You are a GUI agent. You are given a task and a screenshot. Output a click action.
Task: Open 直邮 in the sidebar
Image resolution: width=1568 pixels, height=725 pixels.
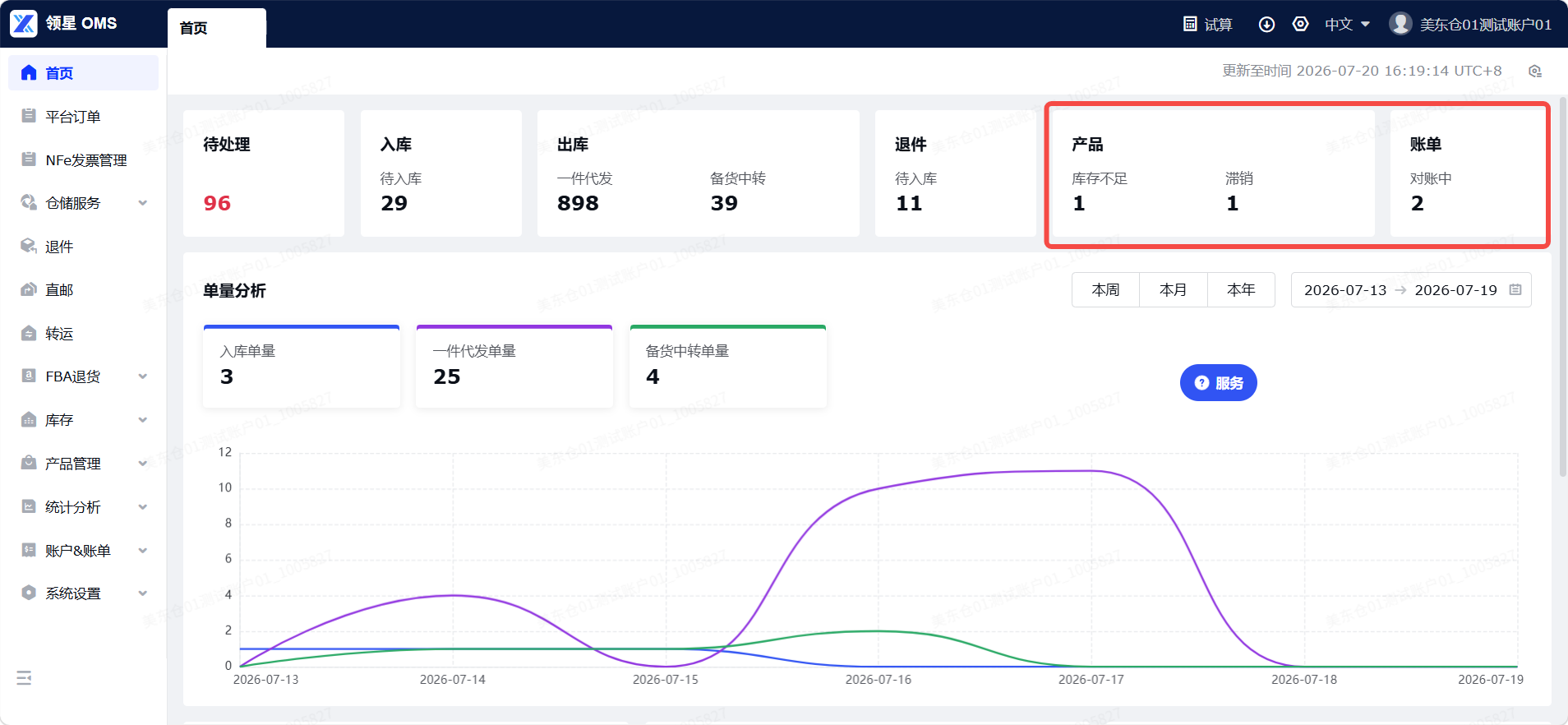tap(83, 290)
